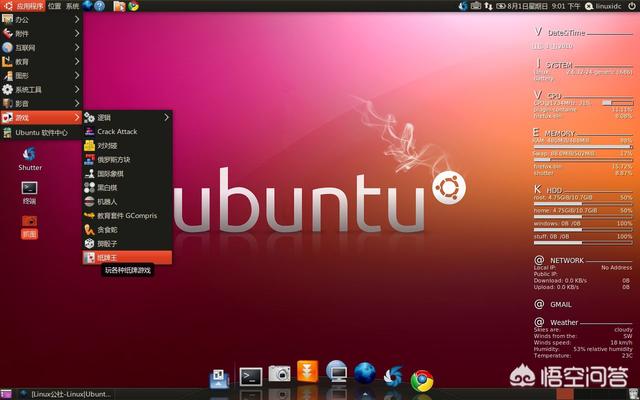Launch Chrome from the dock
Viewport: 640px width, 400px height.
coord(422,381)
